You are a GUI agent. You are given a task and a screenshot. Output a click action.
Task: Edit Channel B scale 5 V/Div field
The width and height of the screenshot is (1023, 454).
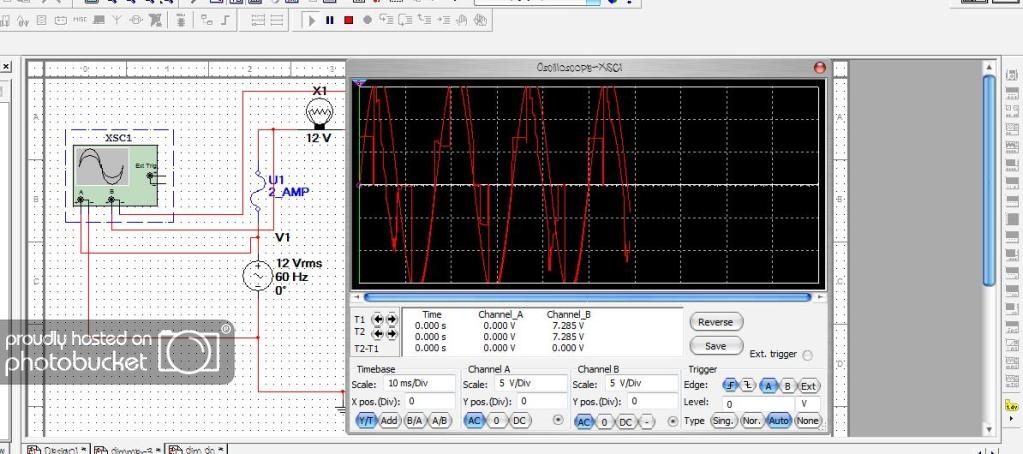pos(642,384)
